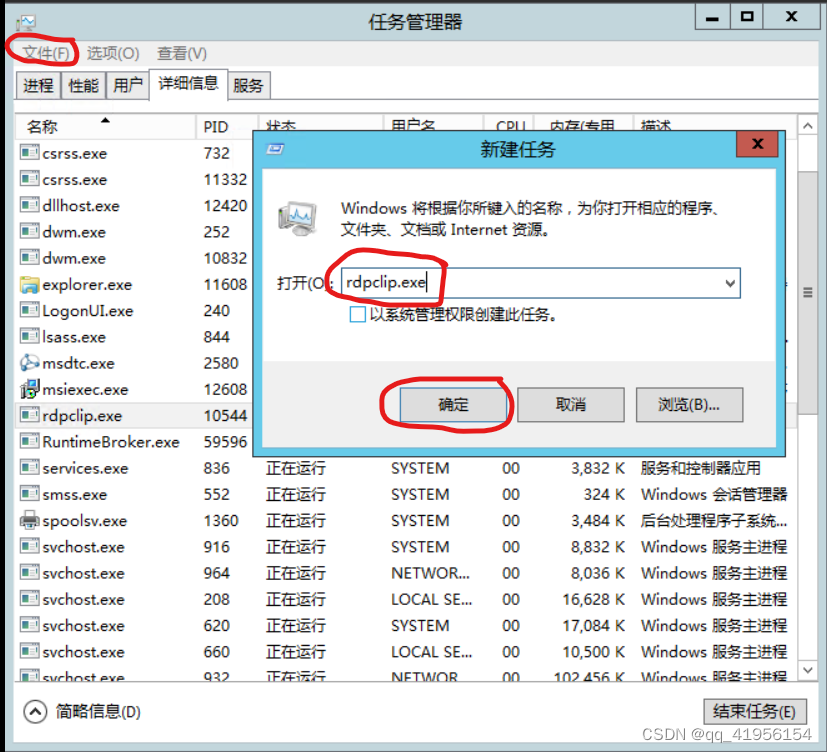Open the 选项(O) menu

pyautogui.click(x=113, y=53)
